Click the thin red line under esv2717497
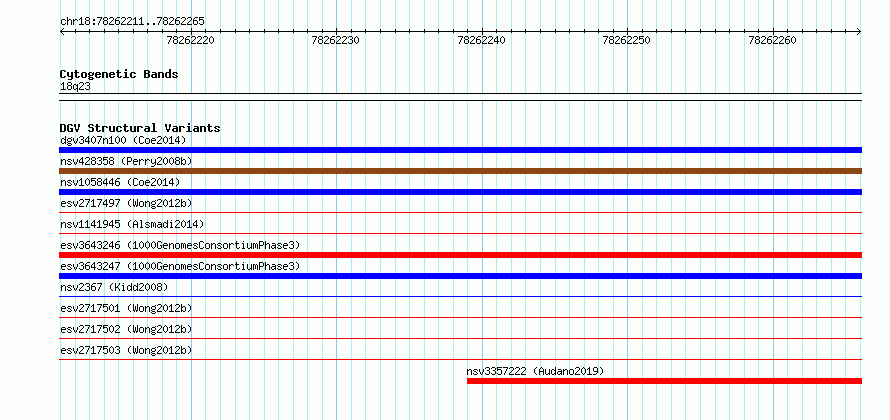Screen dimensions: 890x420 [460, 213]
